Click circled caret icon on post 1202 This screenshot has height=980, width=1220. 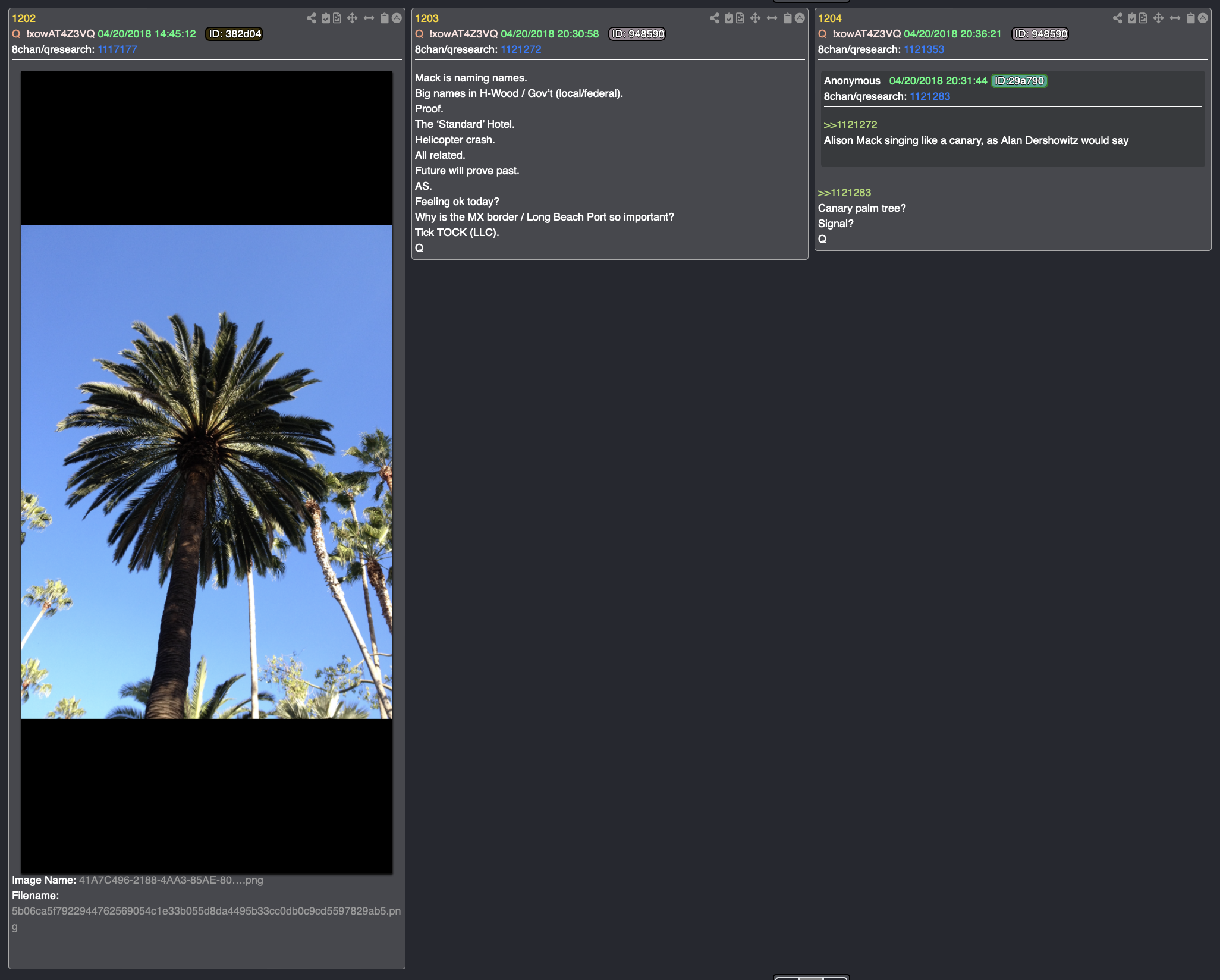pos(397,18)
